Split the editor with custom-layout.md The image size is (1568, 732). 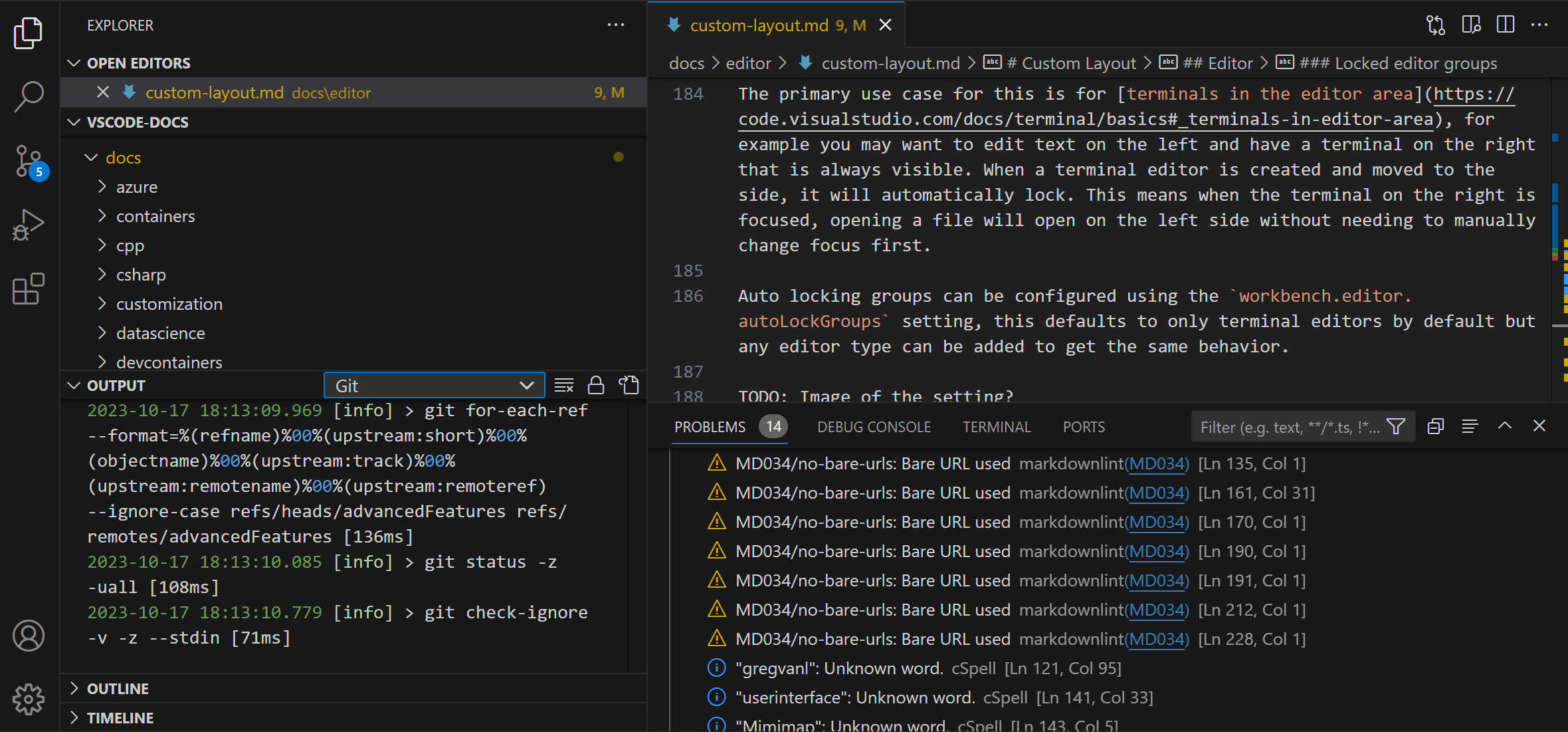(1505, 25)
